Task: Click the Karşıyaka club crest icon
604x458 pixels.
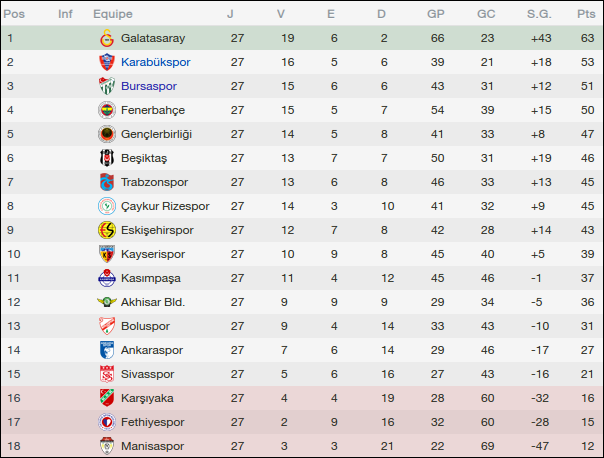Action: 106,398
